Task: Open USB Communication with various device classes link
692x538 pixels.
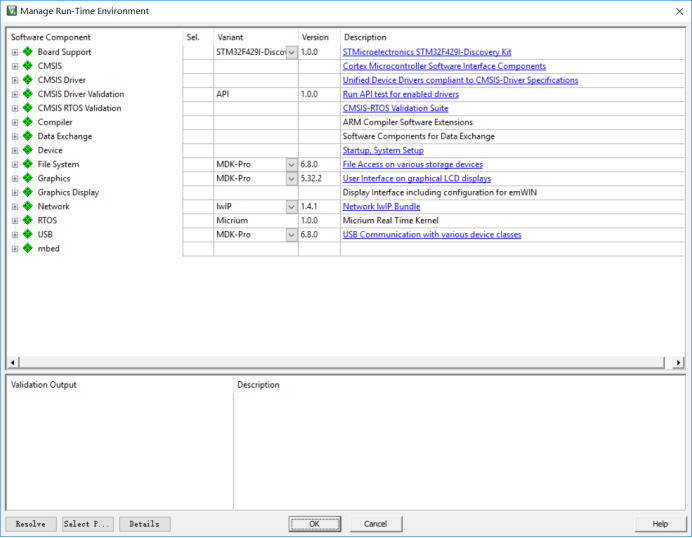Action: point(432,235)
